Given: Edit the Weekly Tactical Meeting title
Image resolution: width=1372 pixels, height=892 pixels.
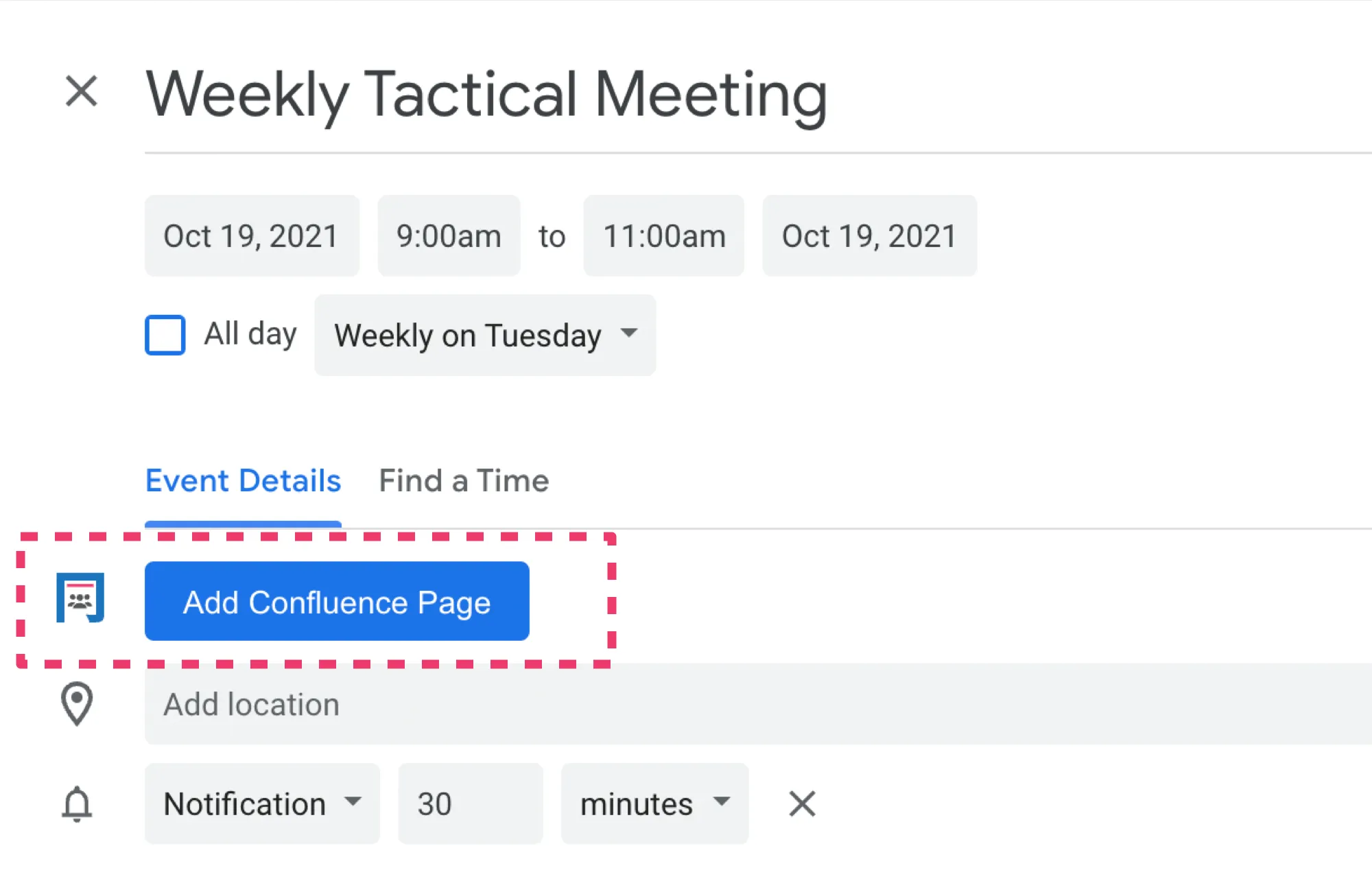Looking at the screenshot, I should (x=485, y=94).
